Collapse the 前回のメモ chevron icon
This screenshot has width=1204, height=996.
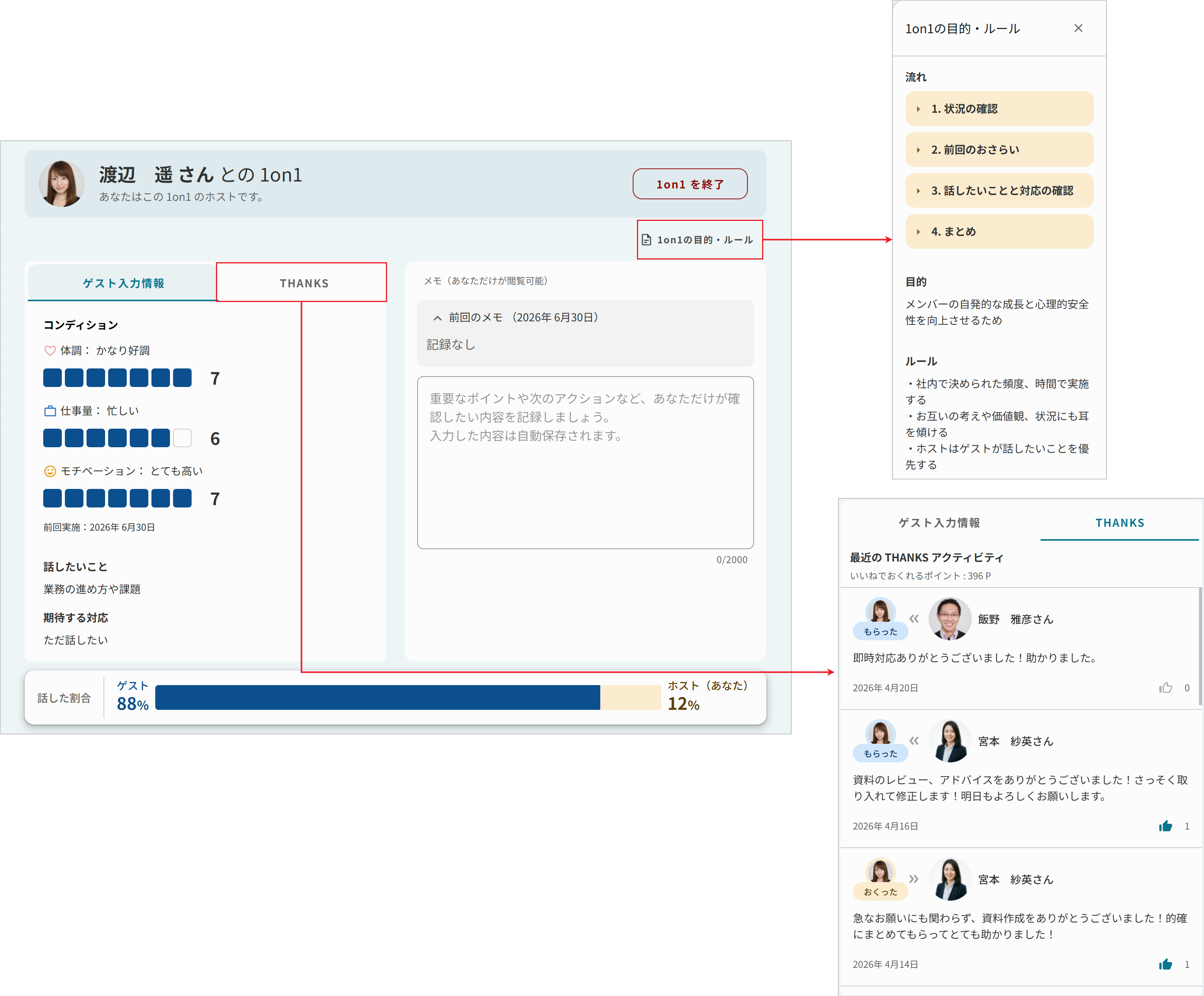click(x=438, y=317)
